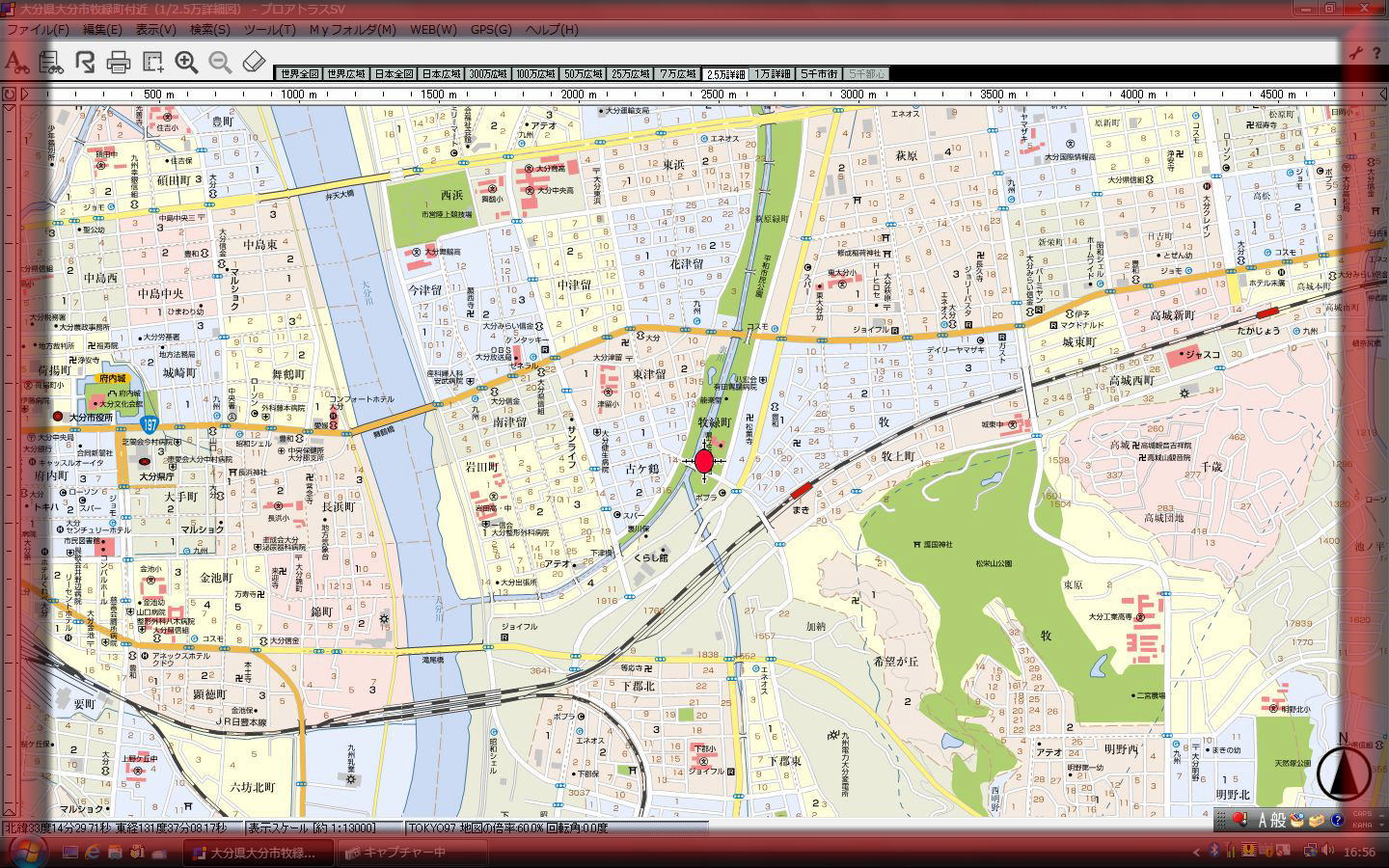The image size is (1389, 868).
Task: Select the 25万広域 scale button
Action: coord(631,74)
